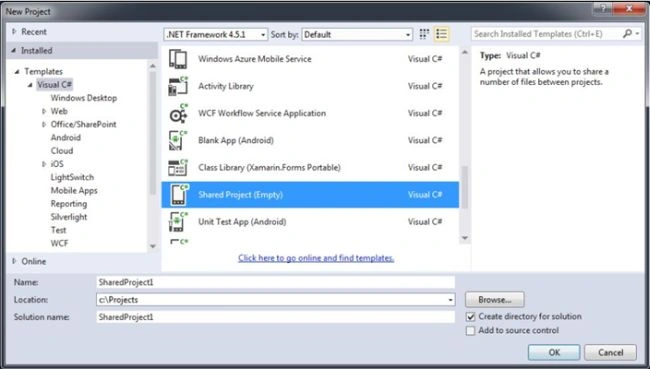Collapse the Visual C# tree node

tap(30, 85)
